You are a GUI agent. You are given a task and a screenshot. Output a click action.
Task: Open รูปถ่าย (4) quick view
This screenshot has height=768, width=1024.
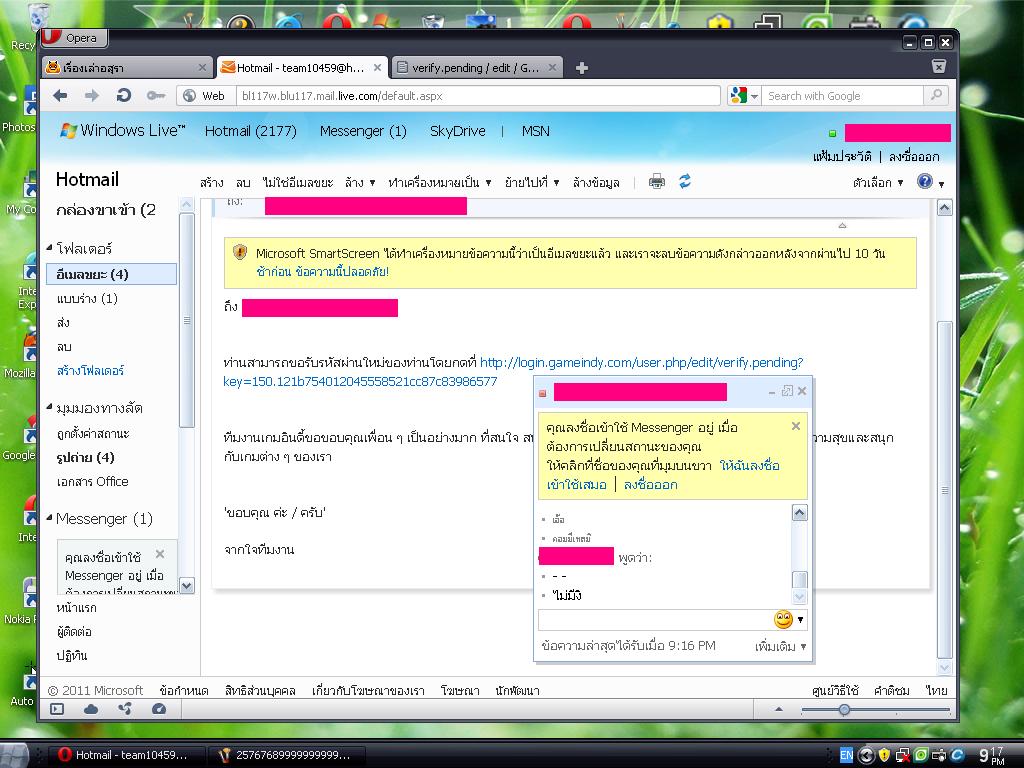click(86, 457)
